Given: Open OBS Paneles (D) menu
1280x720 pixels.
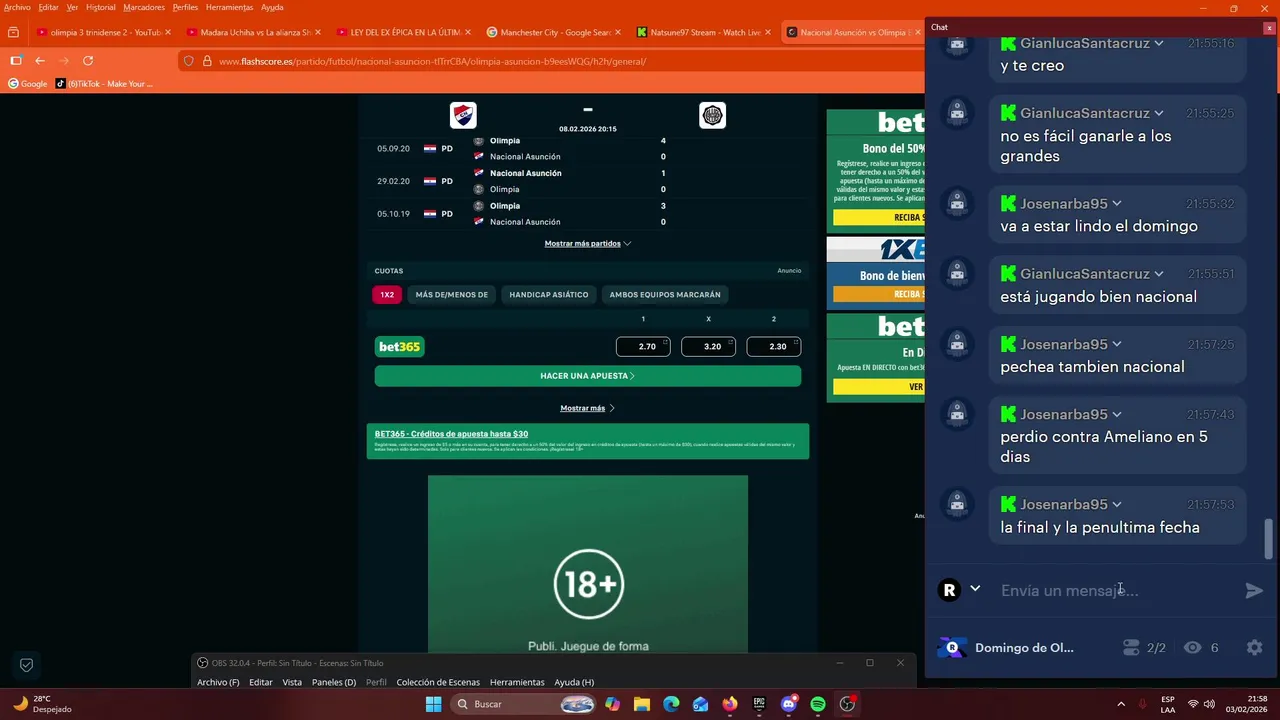Looking at the screenshot, I should [334, 682].
